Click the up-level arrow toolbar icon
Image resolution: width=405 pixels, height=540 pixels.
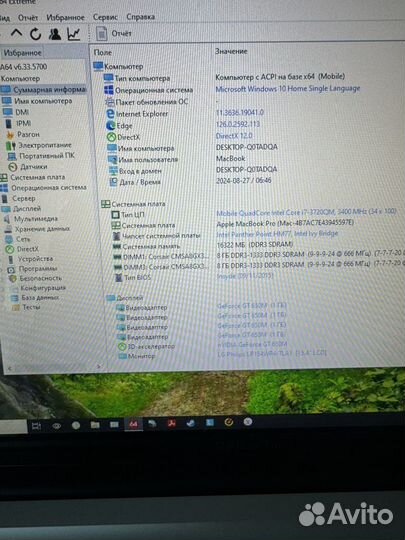click(16, 33)
